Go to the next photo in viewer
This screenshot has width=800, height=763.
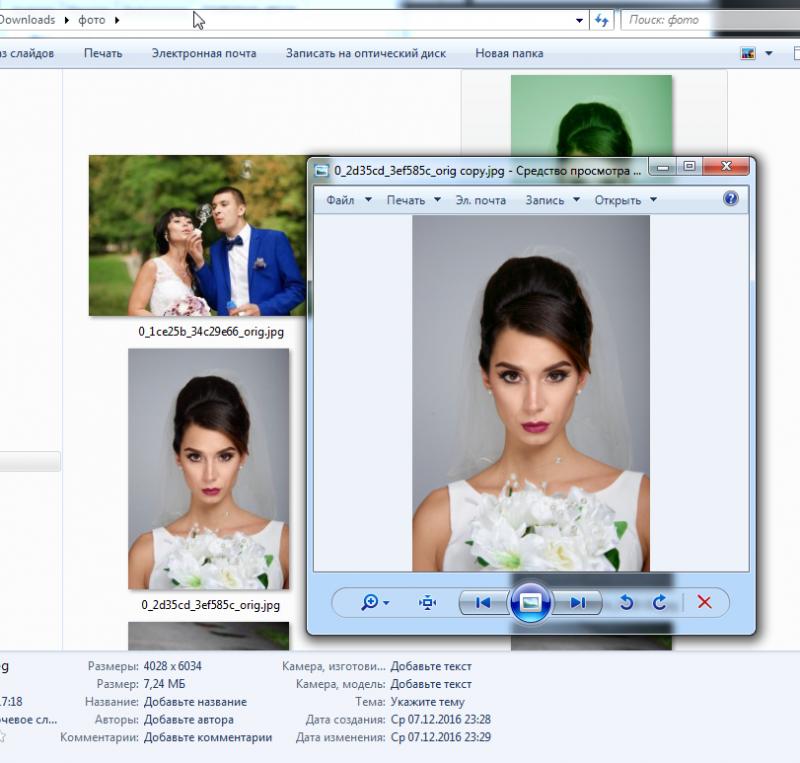(577, 603)
